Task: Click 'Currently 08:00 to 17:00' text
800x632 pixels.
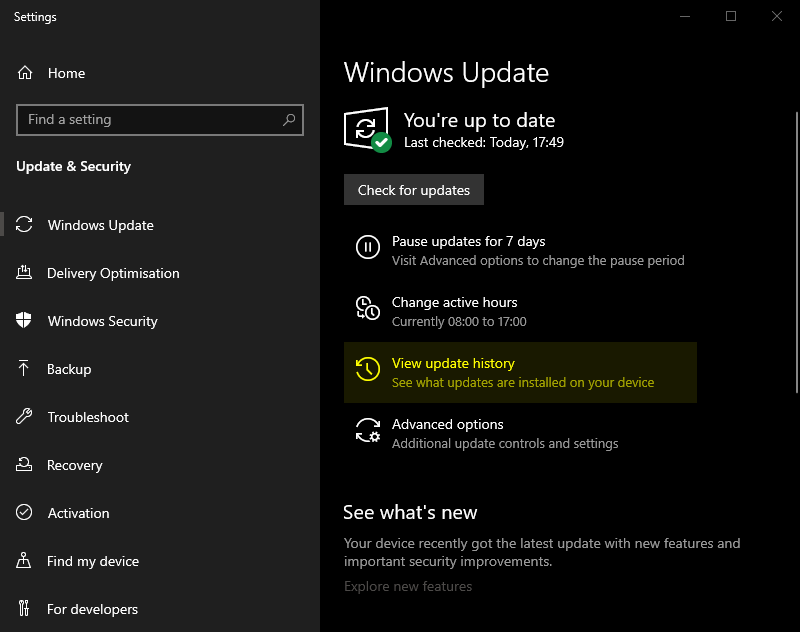Action: coord(459,321)
